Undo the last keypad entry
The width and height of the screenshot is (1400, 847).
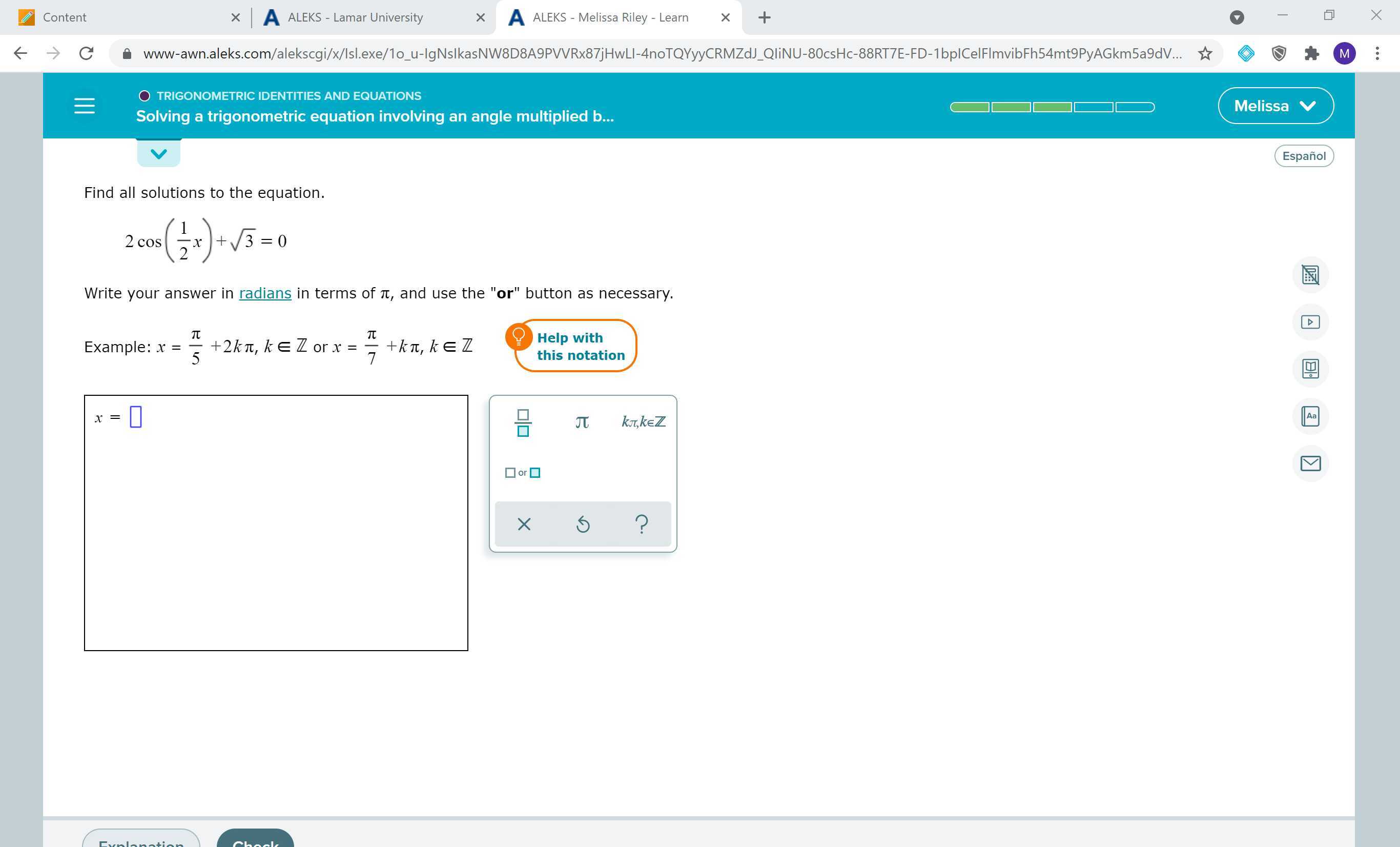coord(583,523)
